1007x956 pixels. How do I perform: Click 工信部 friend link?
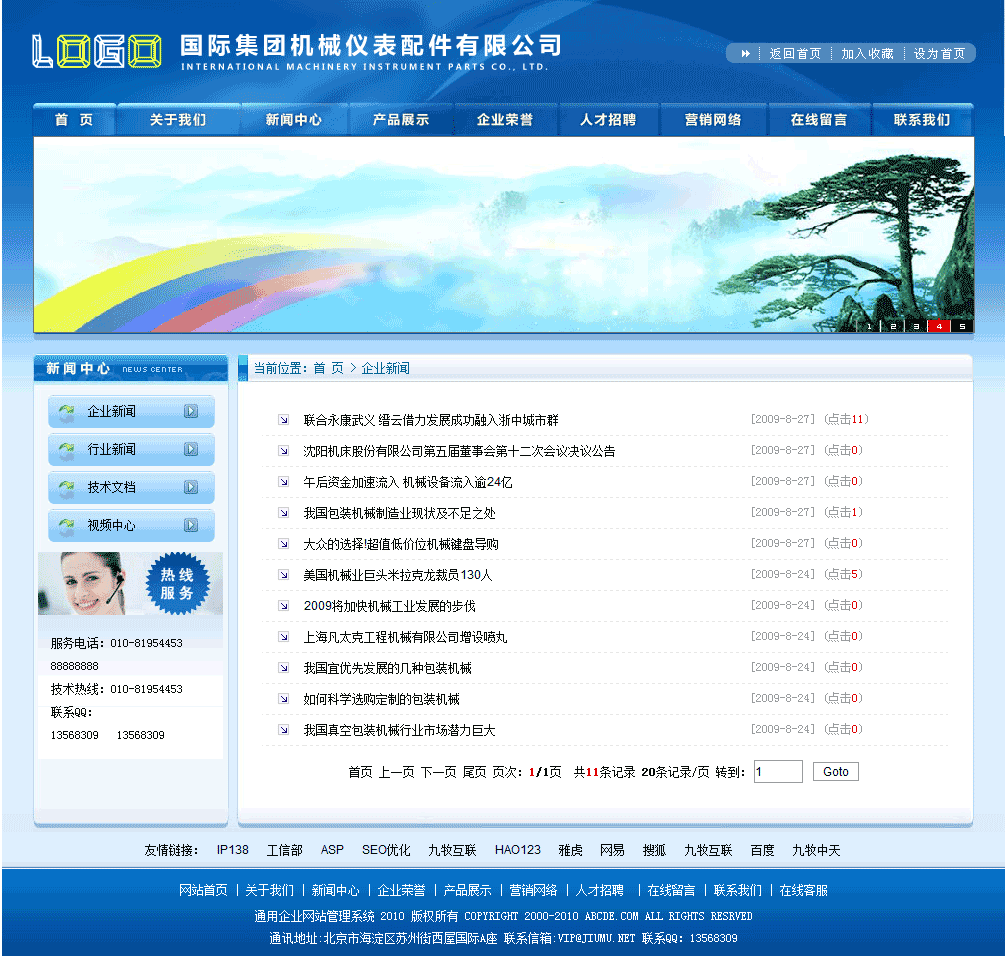tap(285, 850)
